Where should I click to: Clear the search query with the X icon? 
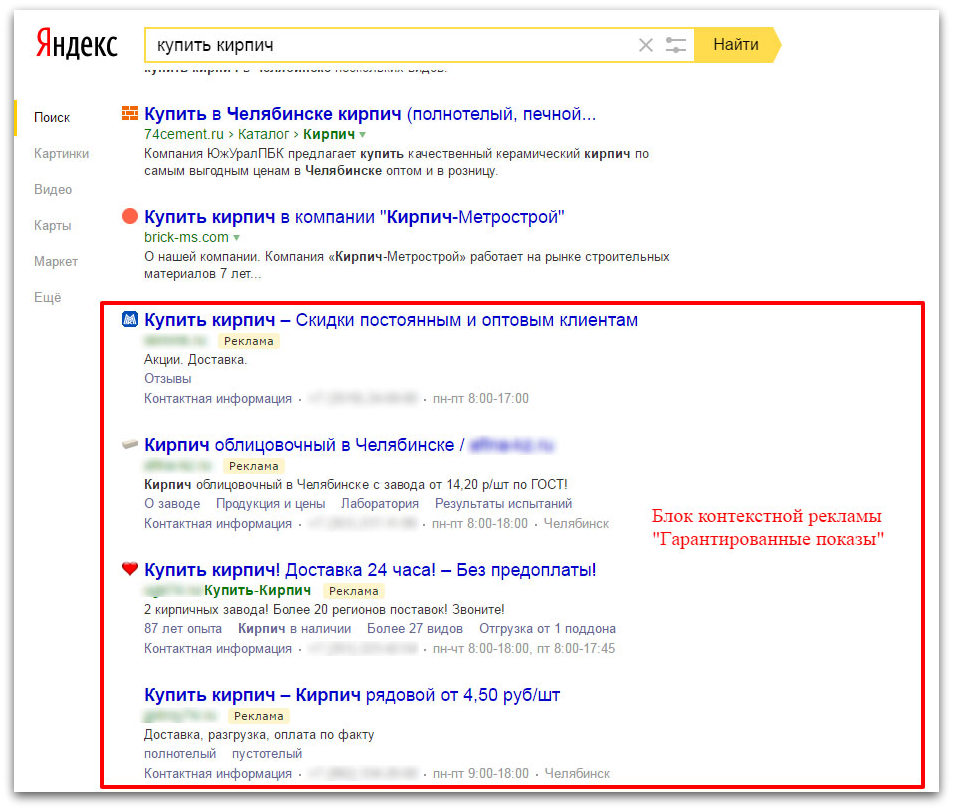click(645, 44)
